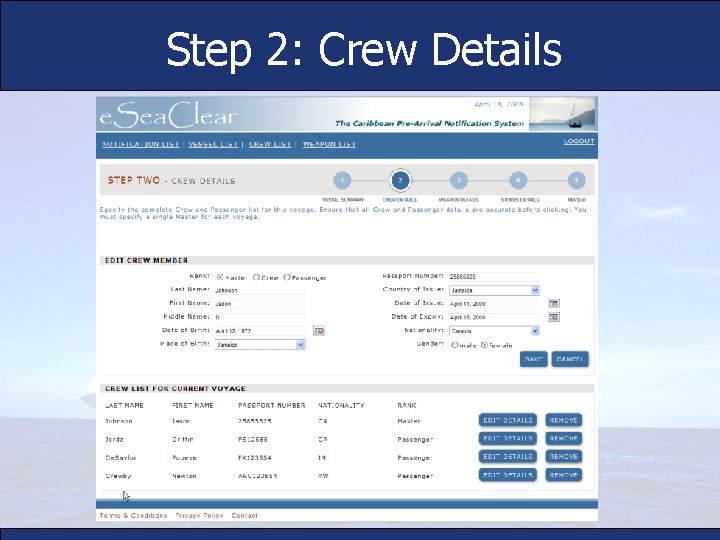The width and height of the screenshot is (720, 540).
Task: Click the FIRST NAME column header
Action: point(193,405)
